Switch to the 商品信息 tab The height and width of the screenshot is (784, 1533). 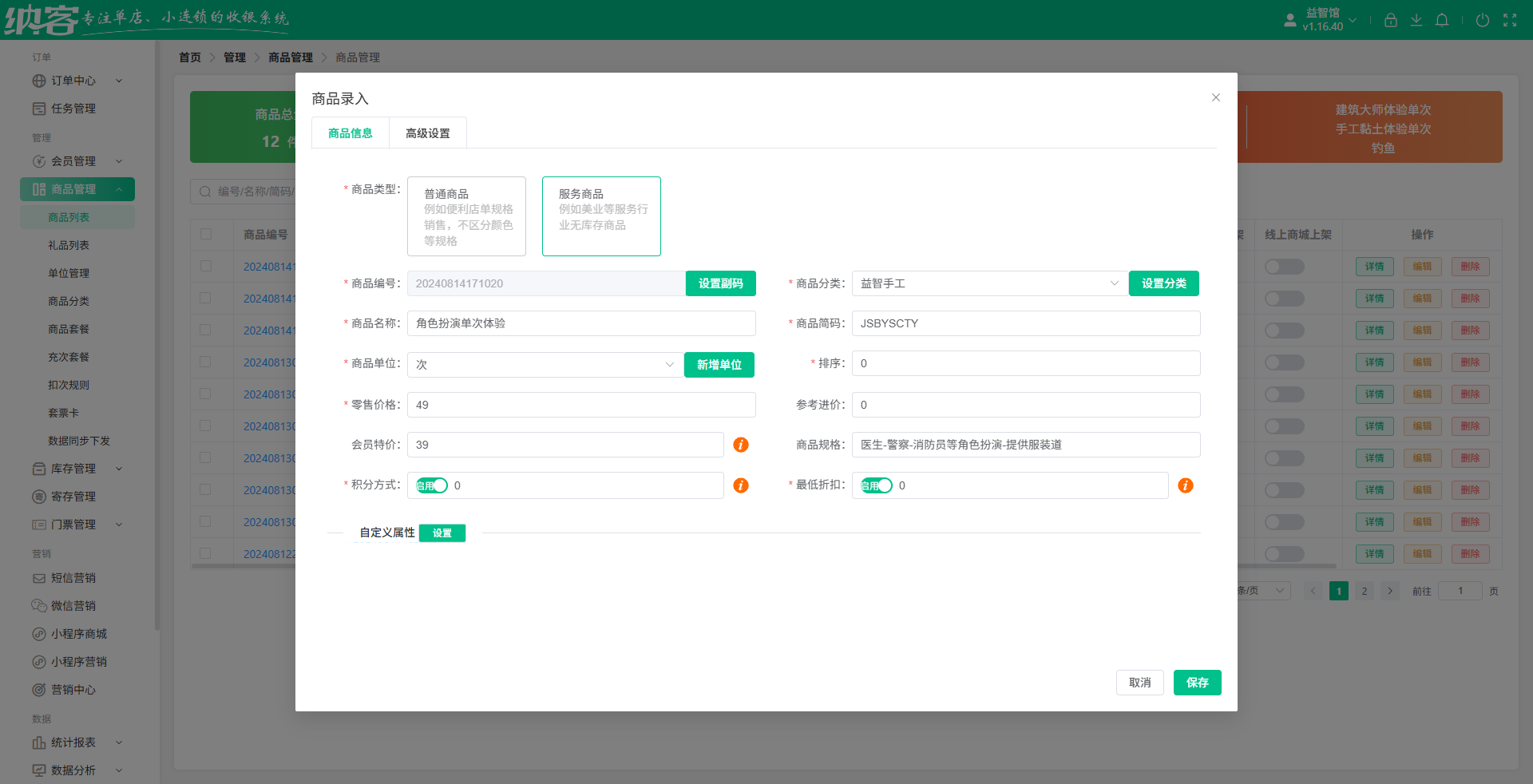(351, 133)
